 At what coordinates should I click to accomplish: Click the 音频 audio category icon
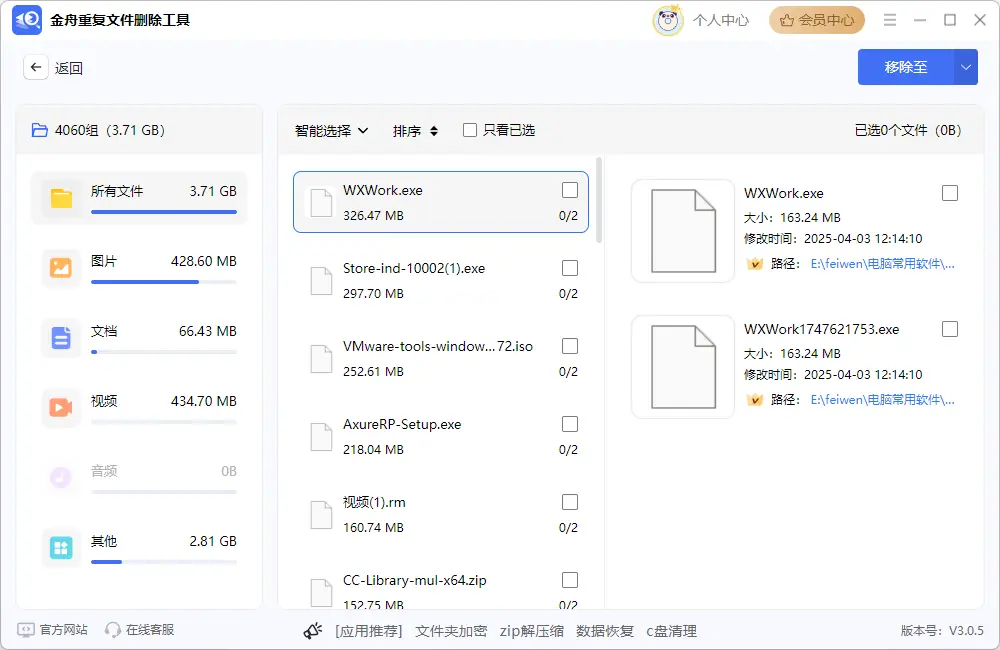pyautogui.click(x=61, y=478)
